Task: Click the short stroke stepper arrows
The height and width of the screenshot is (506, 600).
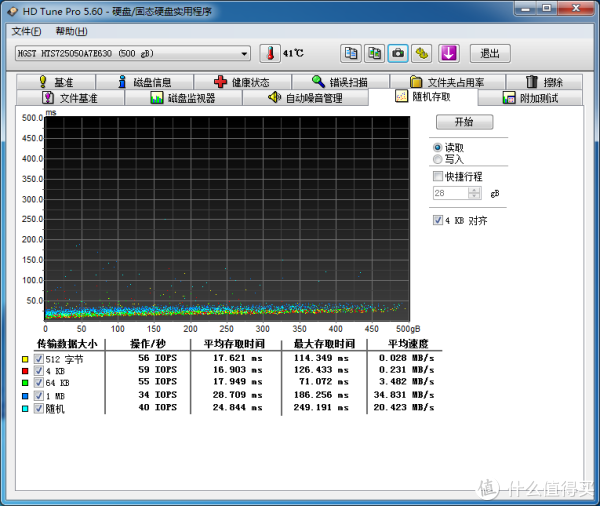Action: 474,193
